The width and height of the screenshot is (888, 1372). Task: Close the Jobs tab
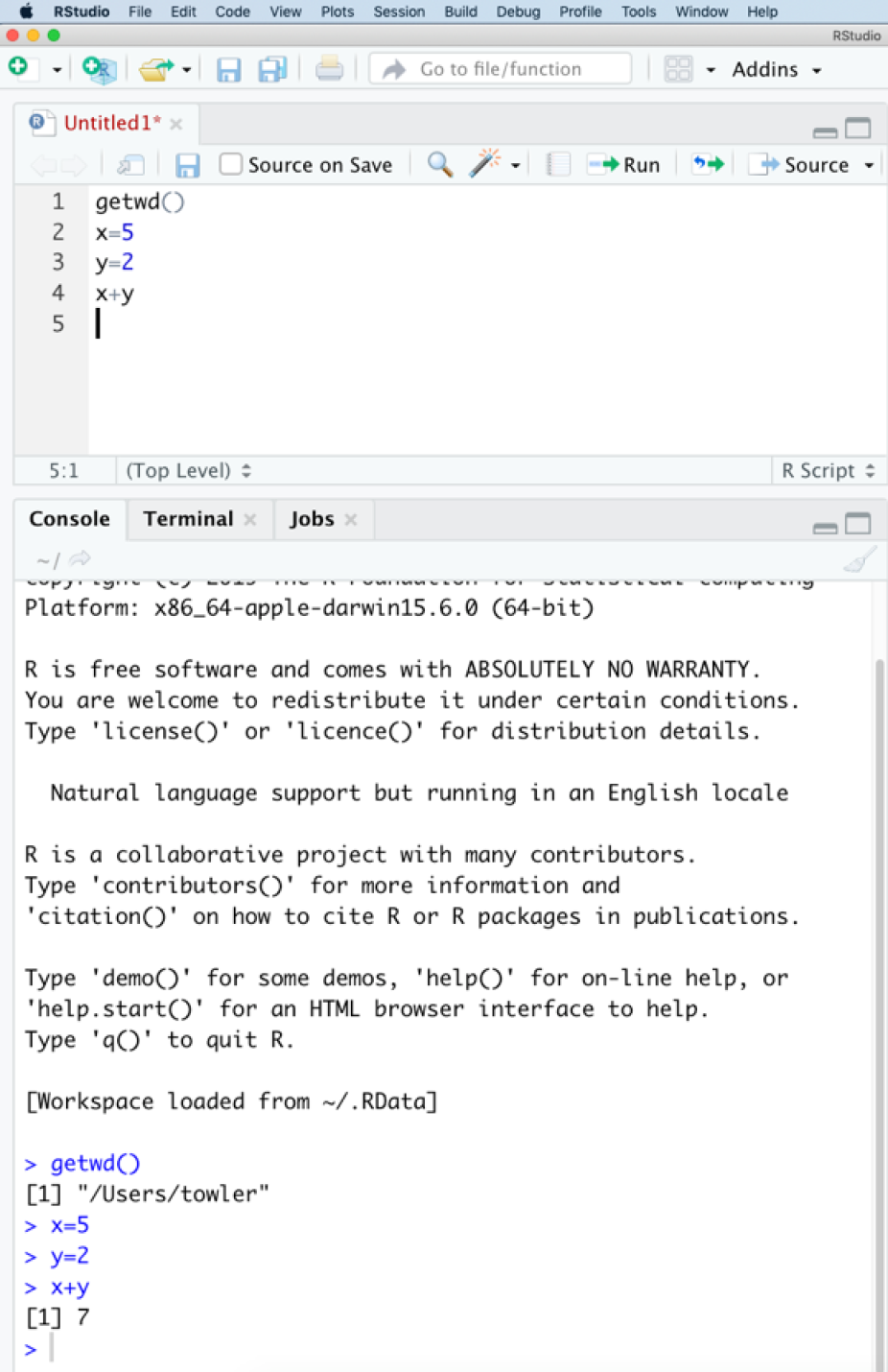pos(351,520)
